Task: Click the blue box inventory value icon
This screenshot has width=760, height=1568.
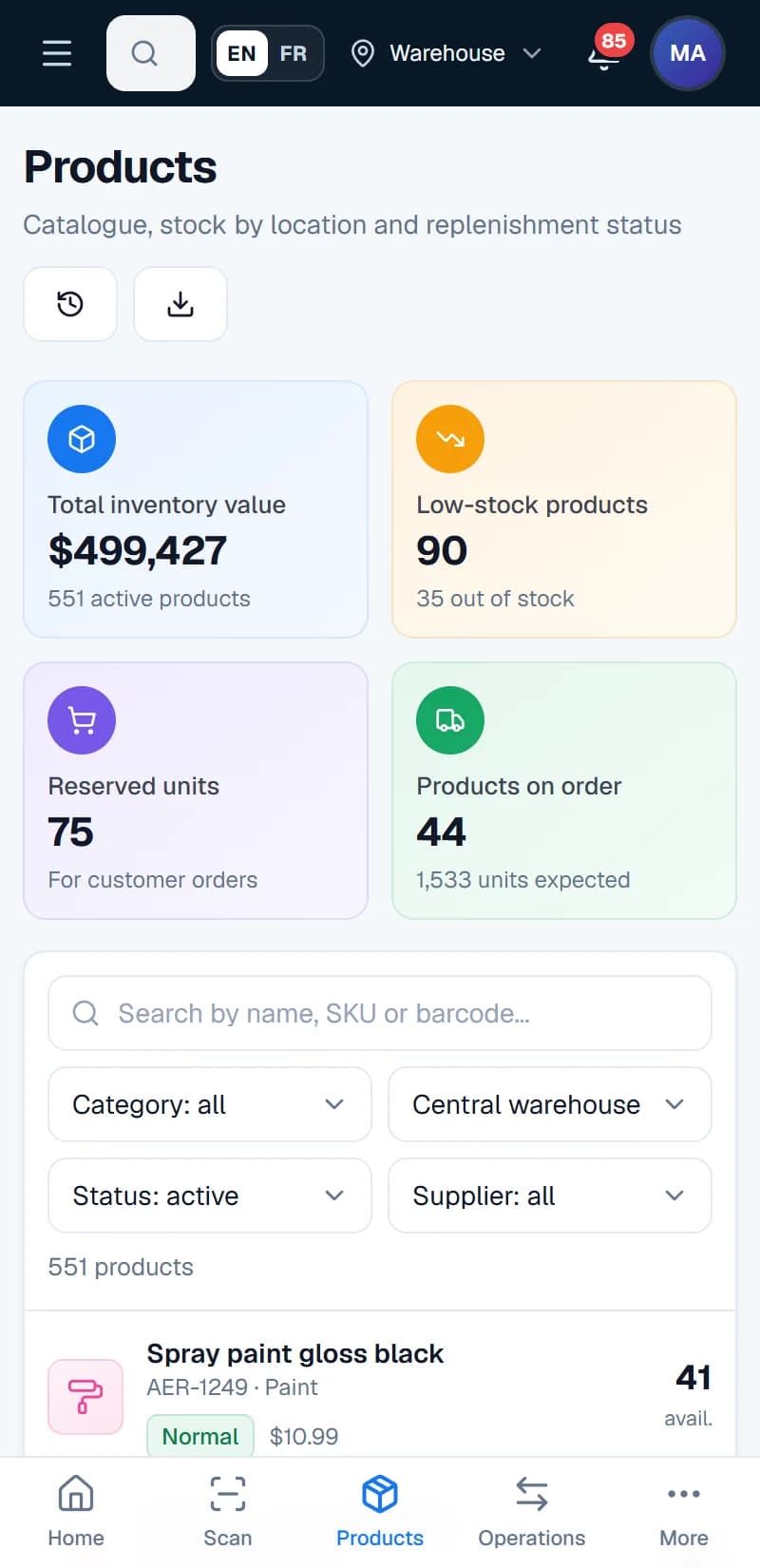Action: (x=82, y=439)
